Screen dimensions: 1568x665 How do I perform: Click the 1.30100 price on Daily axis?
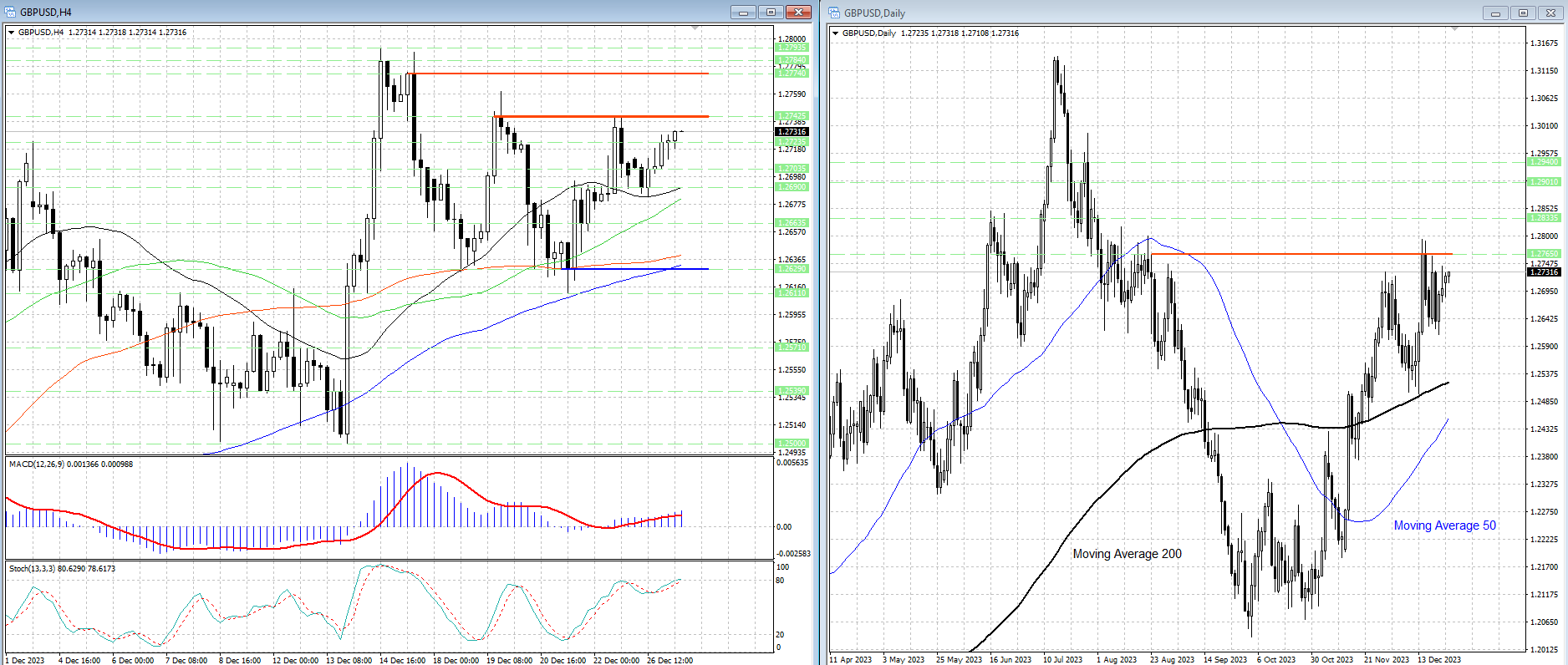pyautogui.click(x=1544, y=125)
